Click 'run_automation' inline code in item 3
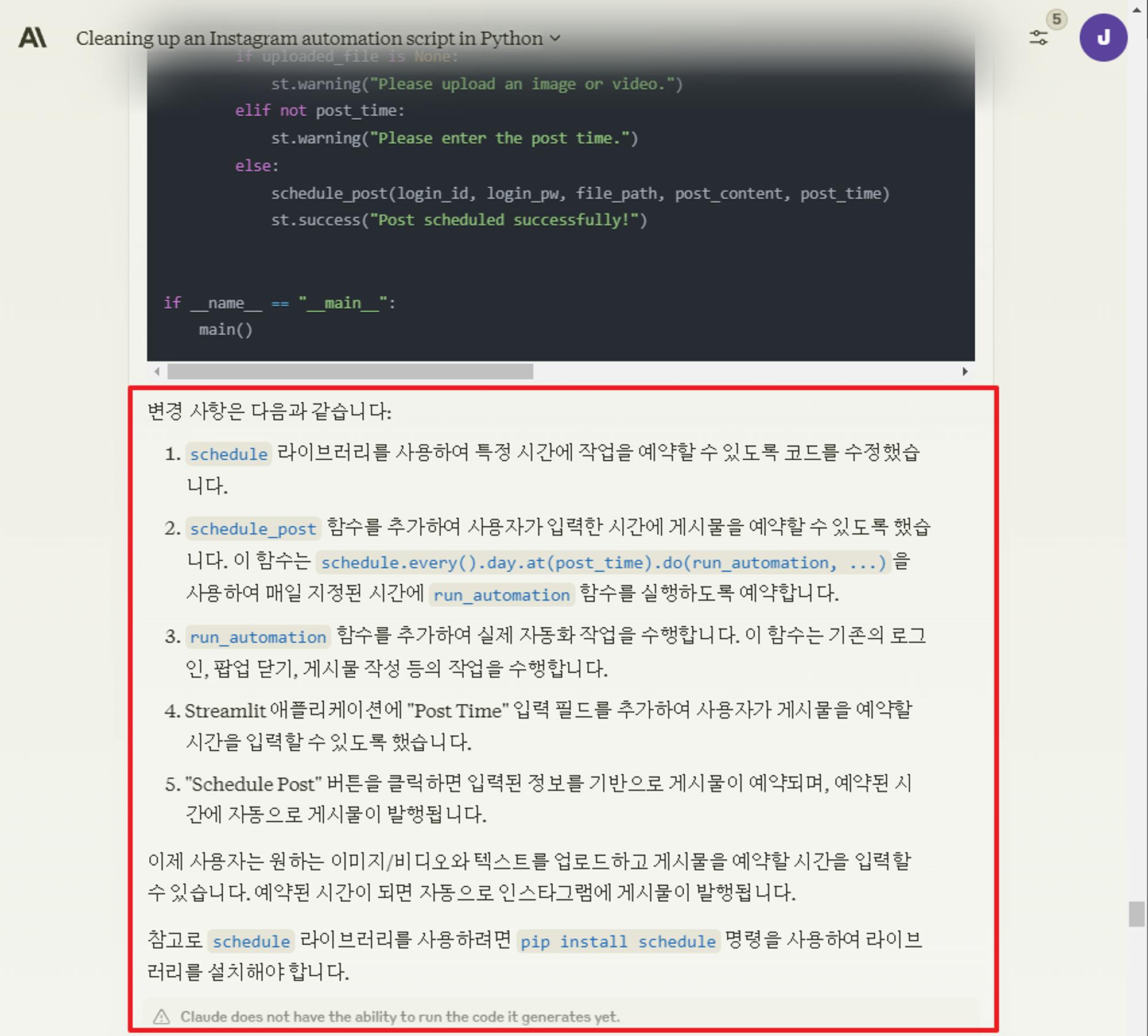The height and width of the screenshot is (1036, 1148). (x=258, y=637)
